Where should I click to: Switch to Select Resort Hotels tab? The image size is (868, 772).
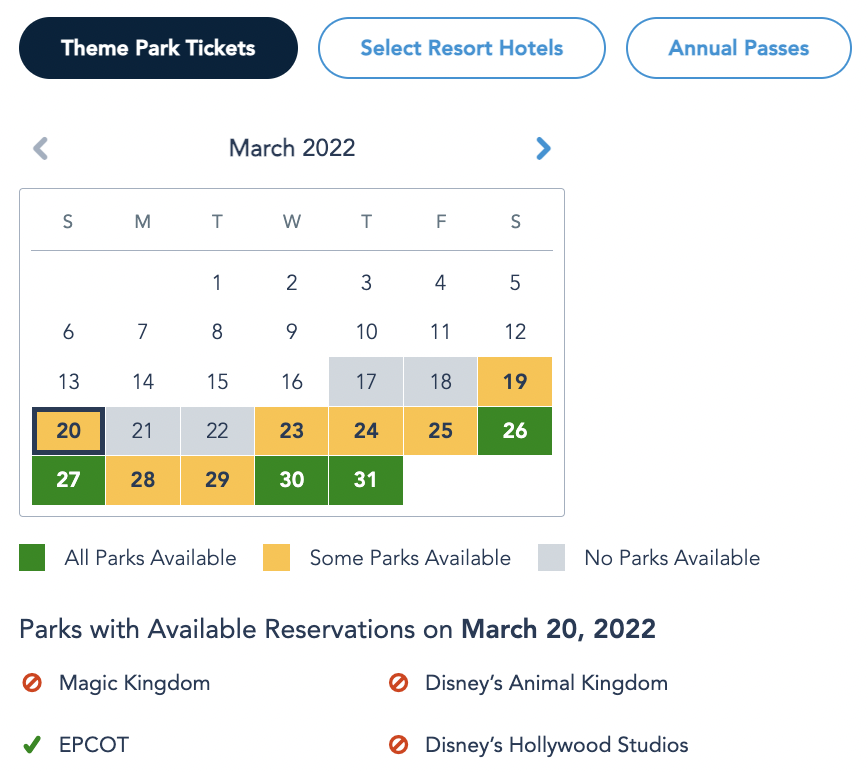point(462,48)
